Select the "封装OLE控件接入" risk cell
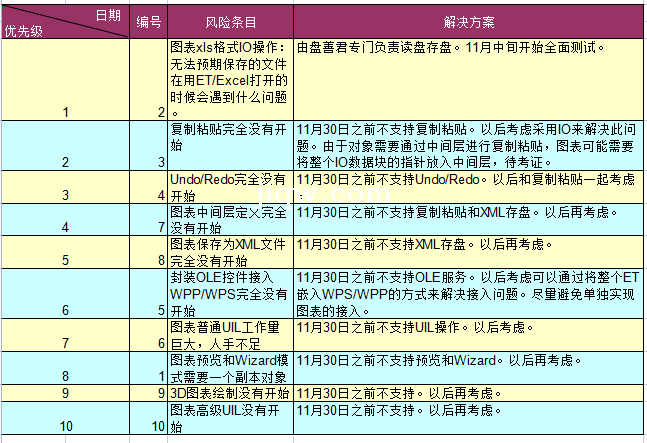This screenshot has width=647, height=443. pos(230,293)
